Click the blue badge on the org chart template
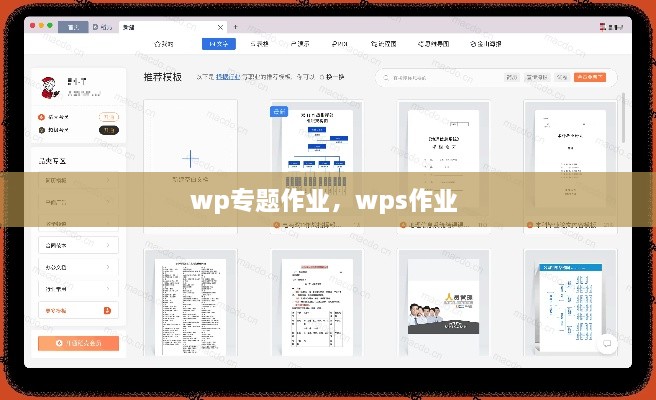The width and height of the screenshot is (656, 400). pos(279,112)
